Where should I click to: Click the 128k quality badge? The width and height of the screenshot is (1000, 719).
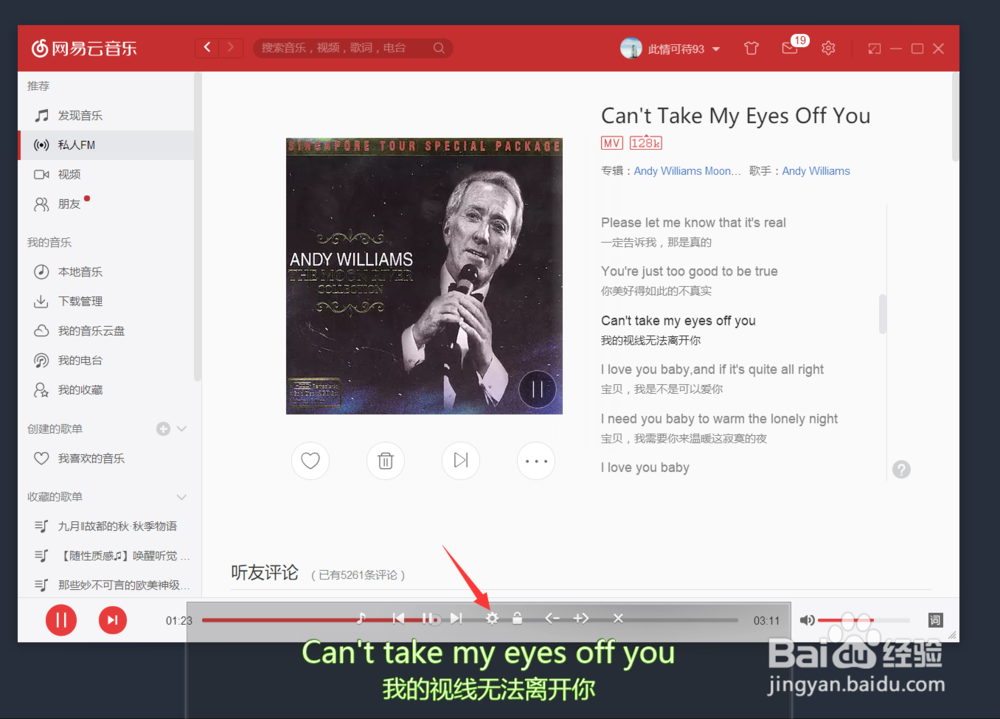point(645,143)
